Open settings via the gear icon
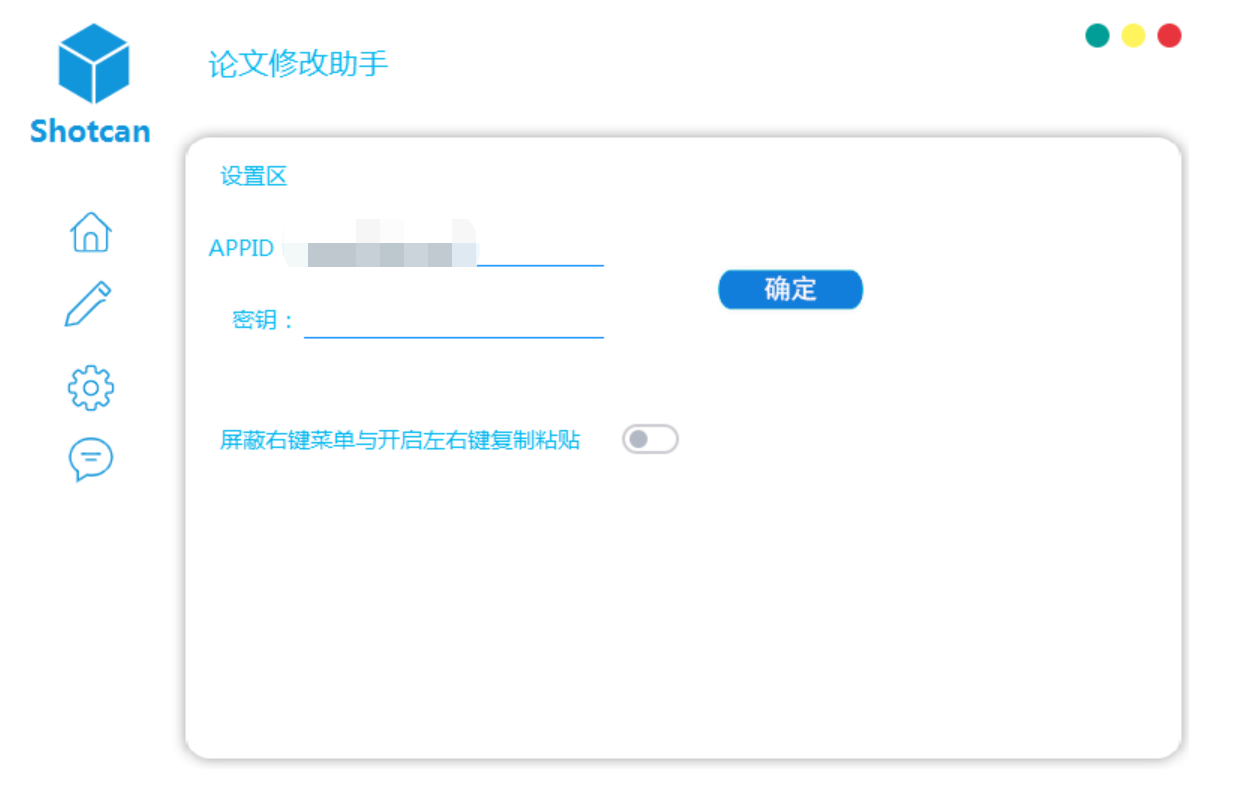The image size is (1236, 803). [90, 387]
